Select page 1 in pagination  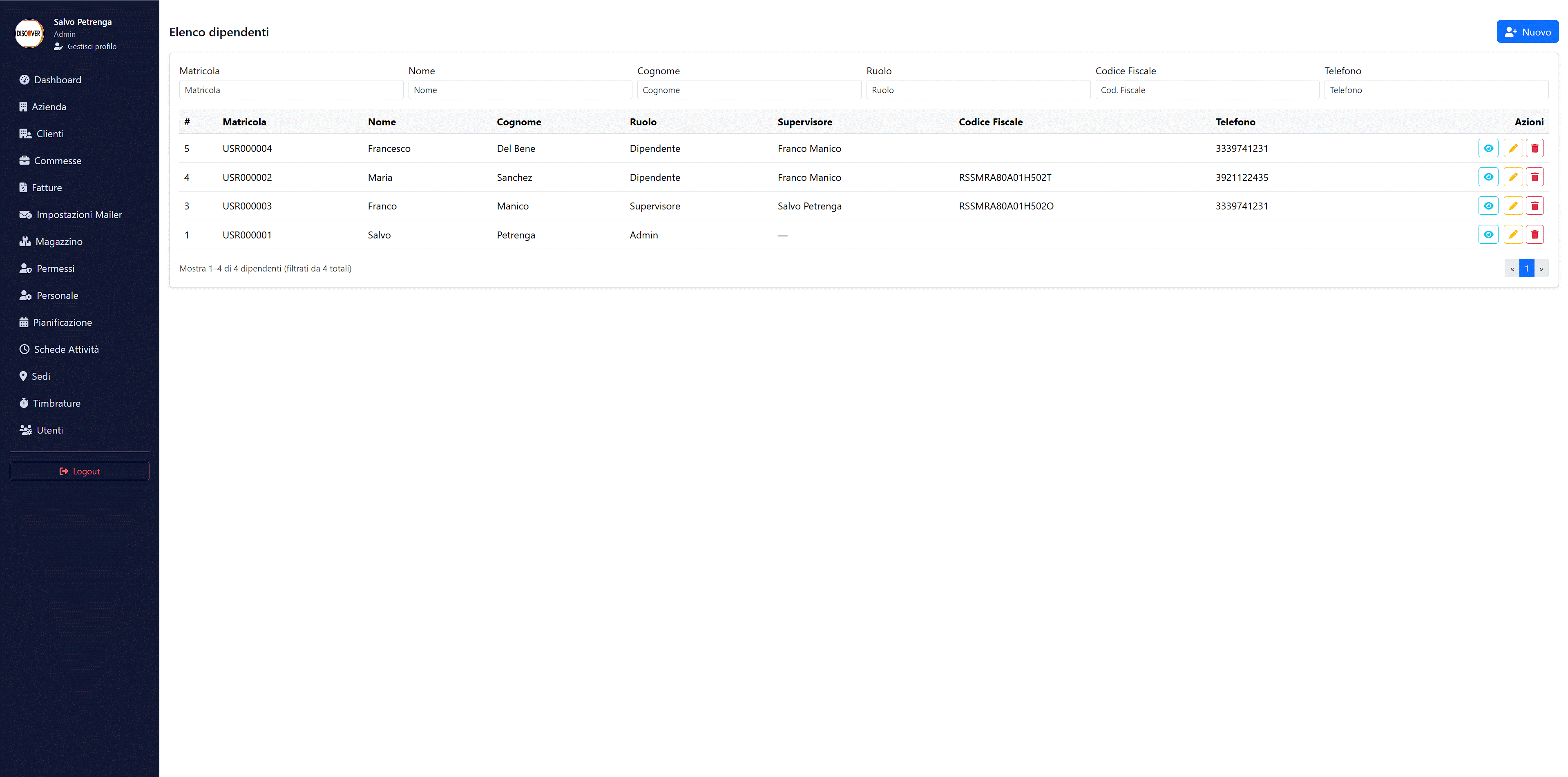point(1527,268)
